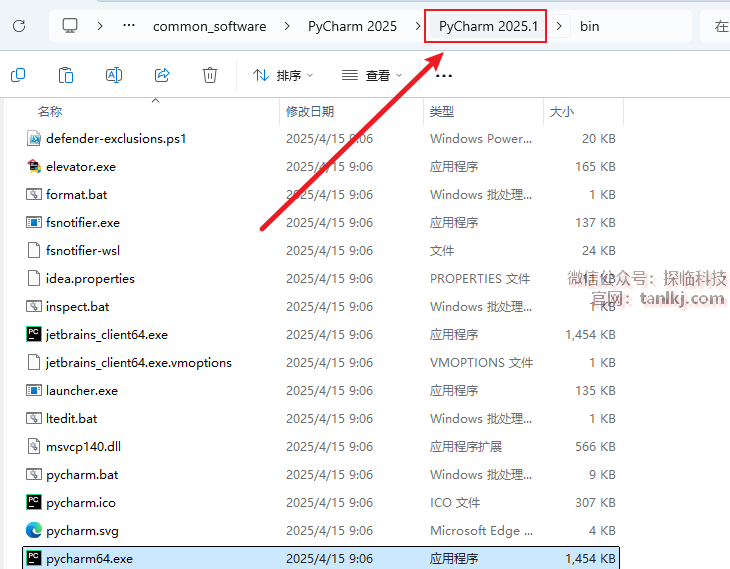Expand chevron after PyCharm 2025 in path
The image size is (730, 569).
pos(418,26)
